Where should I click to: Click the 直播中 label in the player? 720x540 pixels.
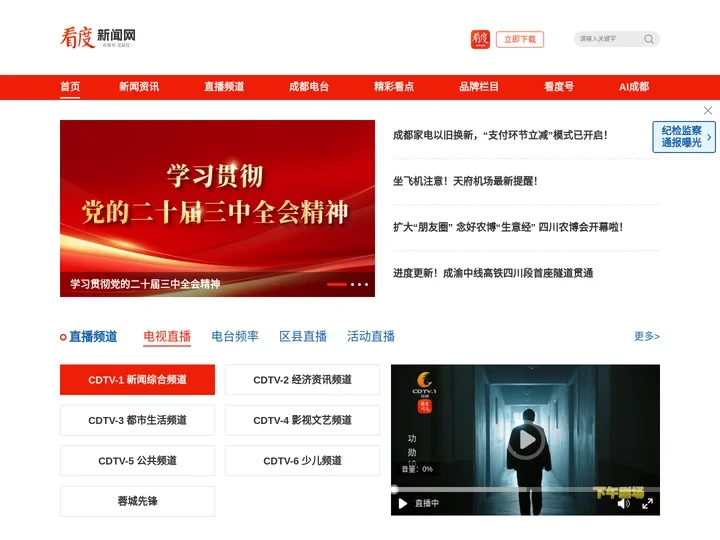pos(427,504)
